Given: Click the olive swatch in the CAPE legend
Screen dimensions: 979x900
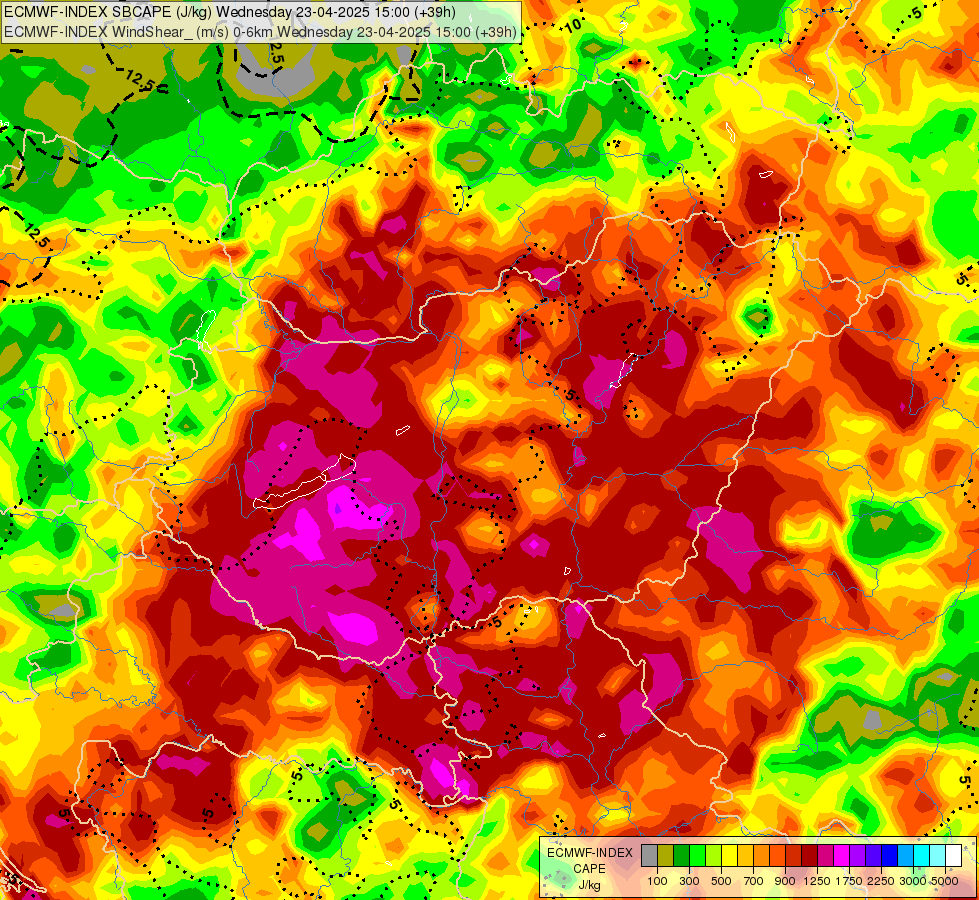Looking at the screenshot, I should point(666,856).
